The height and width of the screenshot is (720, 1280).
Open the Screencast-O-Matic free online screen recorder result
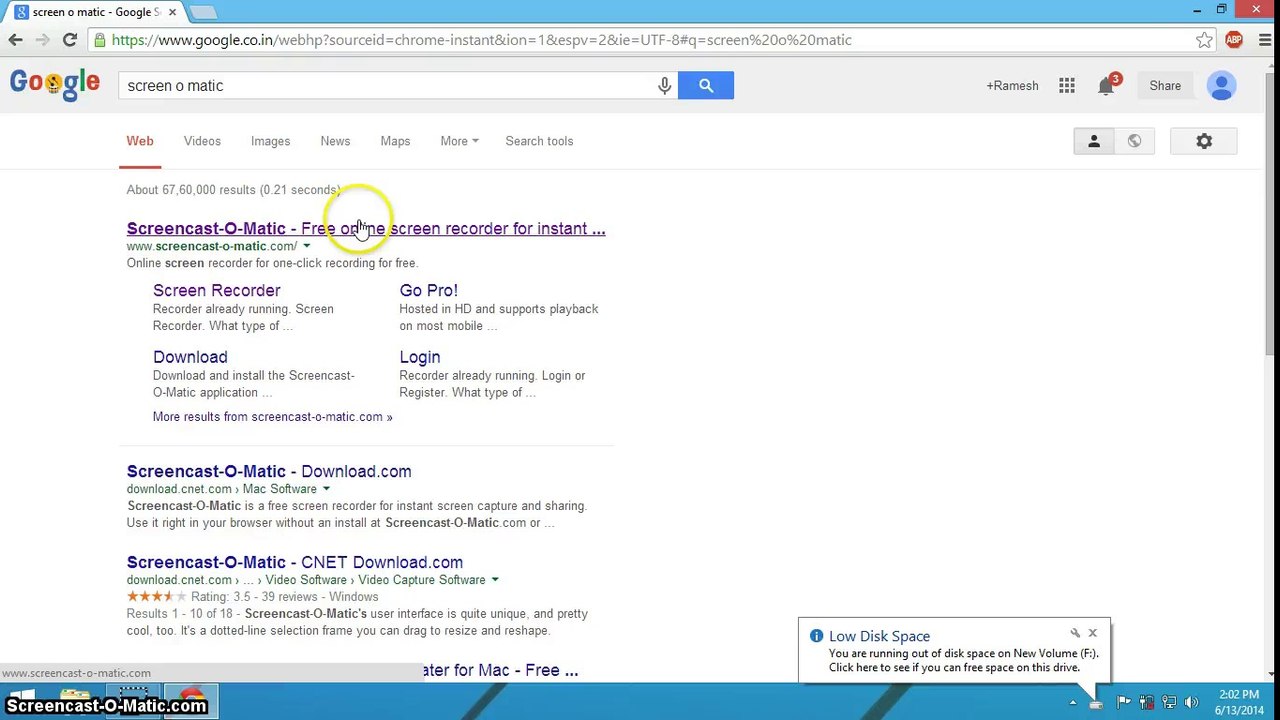[366, 228]
